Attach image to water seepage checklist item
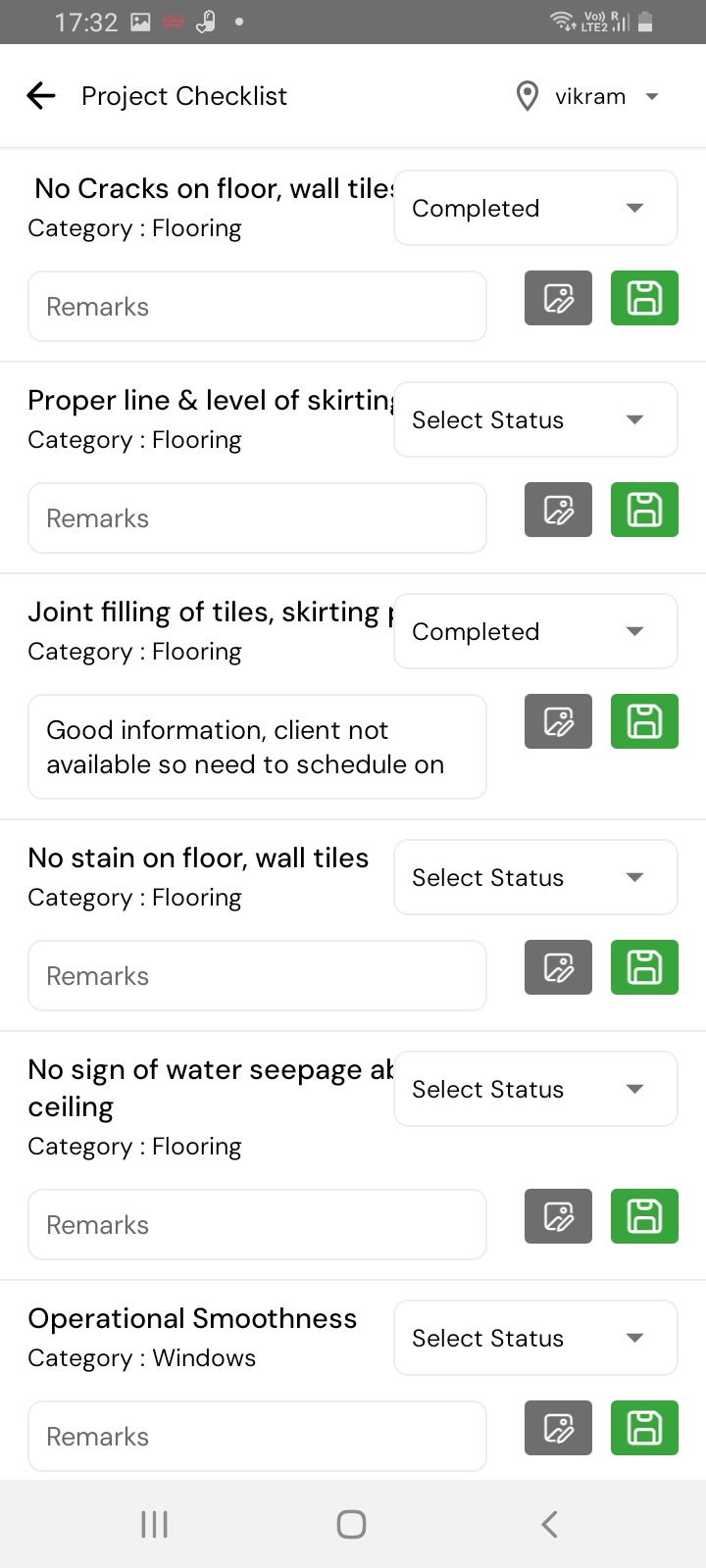 558,1216
